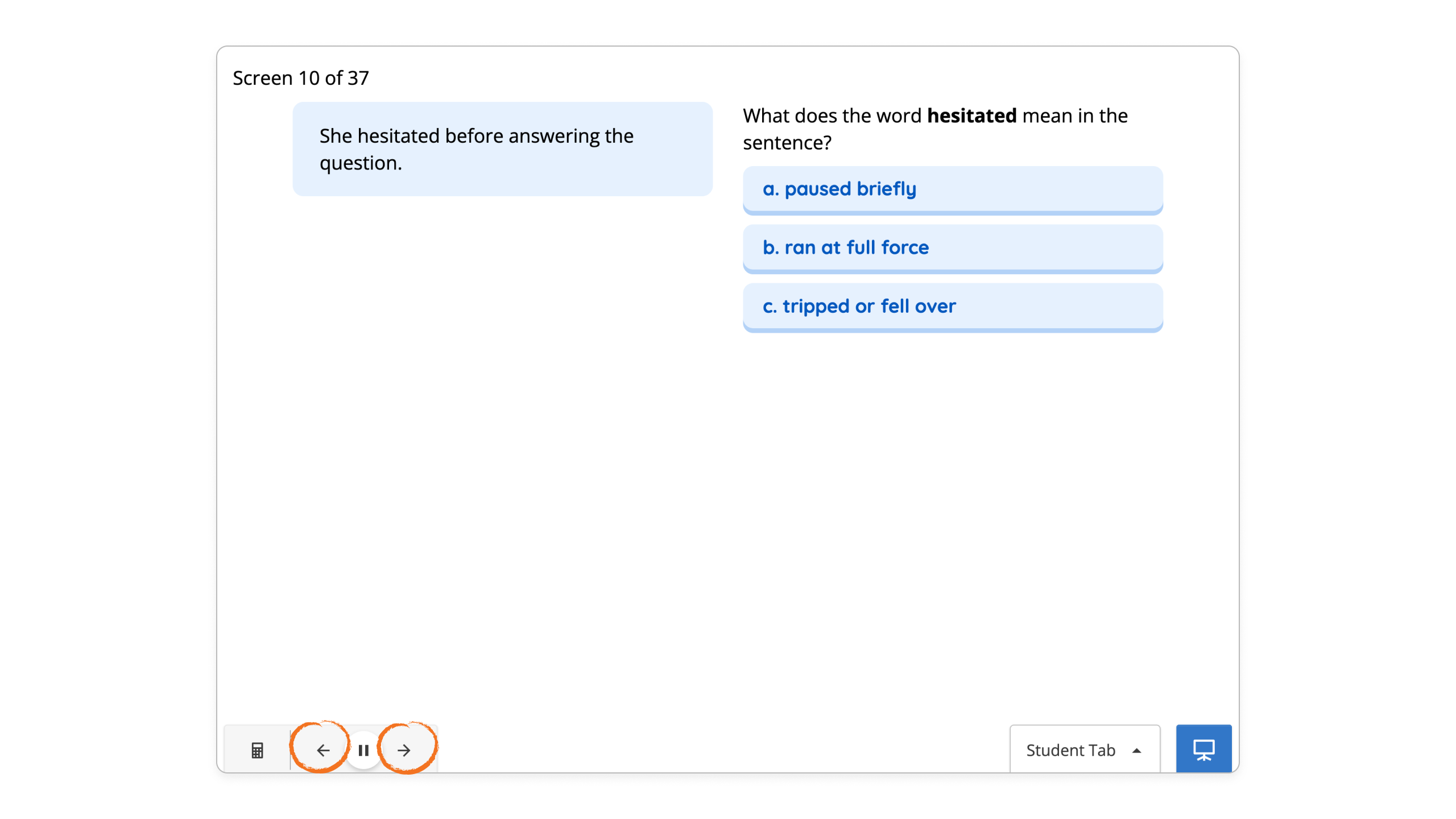This screenshot has height=819, width=1456.
Task: Click the 'Screen 10 of 37' counter
Action: (x=301, y=77)
